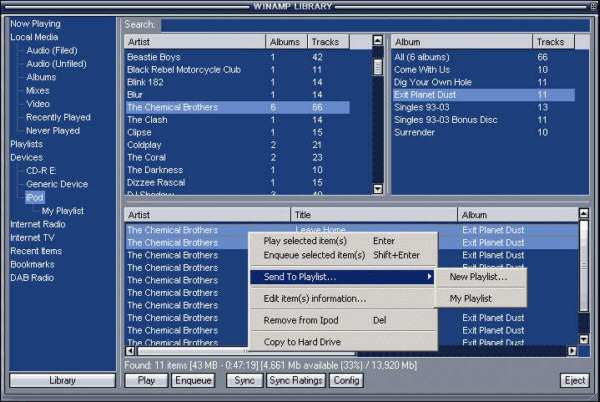Click the Sync button

[x=241, y=381]
